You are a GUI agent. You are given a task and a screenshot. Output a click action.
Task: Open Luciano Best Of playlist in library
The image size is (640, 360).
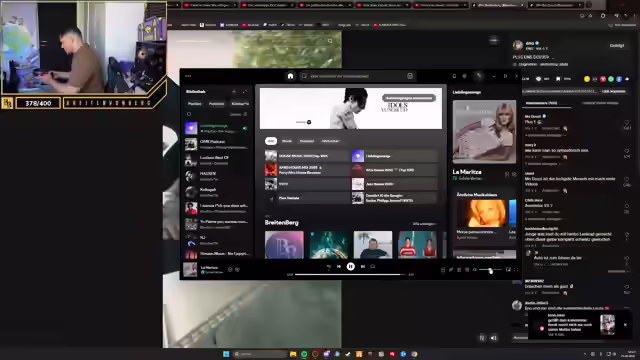(217, 160)
